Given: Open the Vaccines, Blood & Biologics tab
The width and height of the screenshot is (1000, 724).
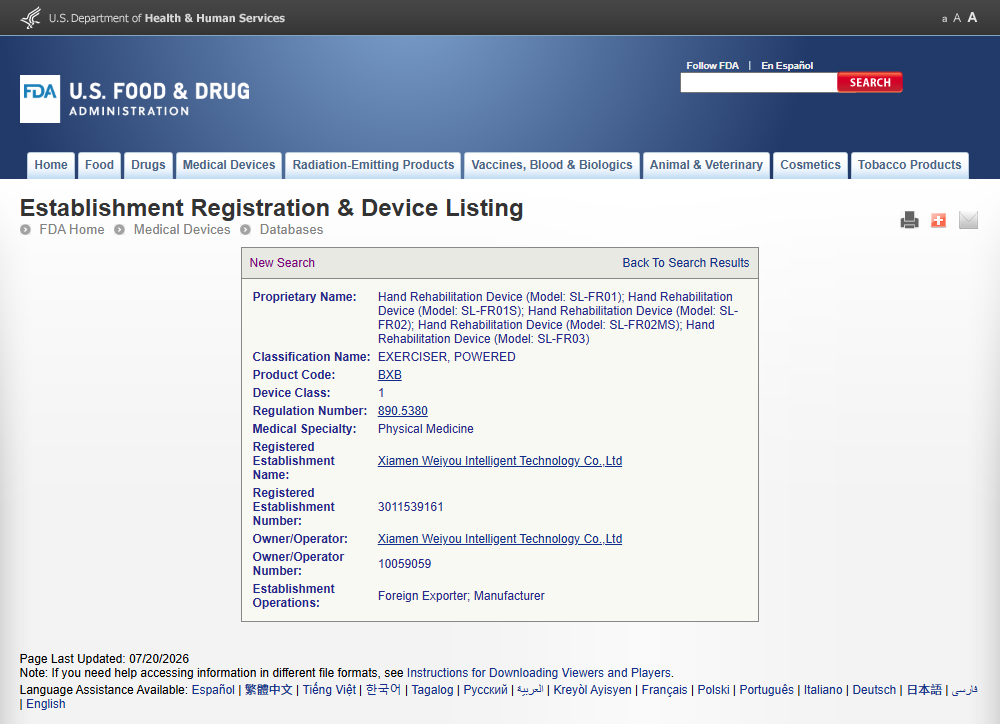Looking at the screenshot, I should pos(552,165).
